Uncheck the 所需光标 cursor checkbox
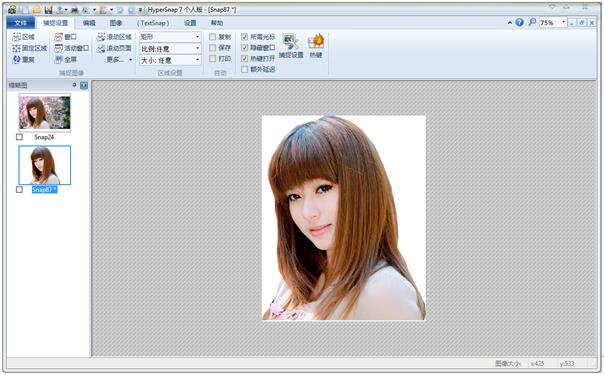The width and height of the screenshot is (604, 375). click(244, 37)
